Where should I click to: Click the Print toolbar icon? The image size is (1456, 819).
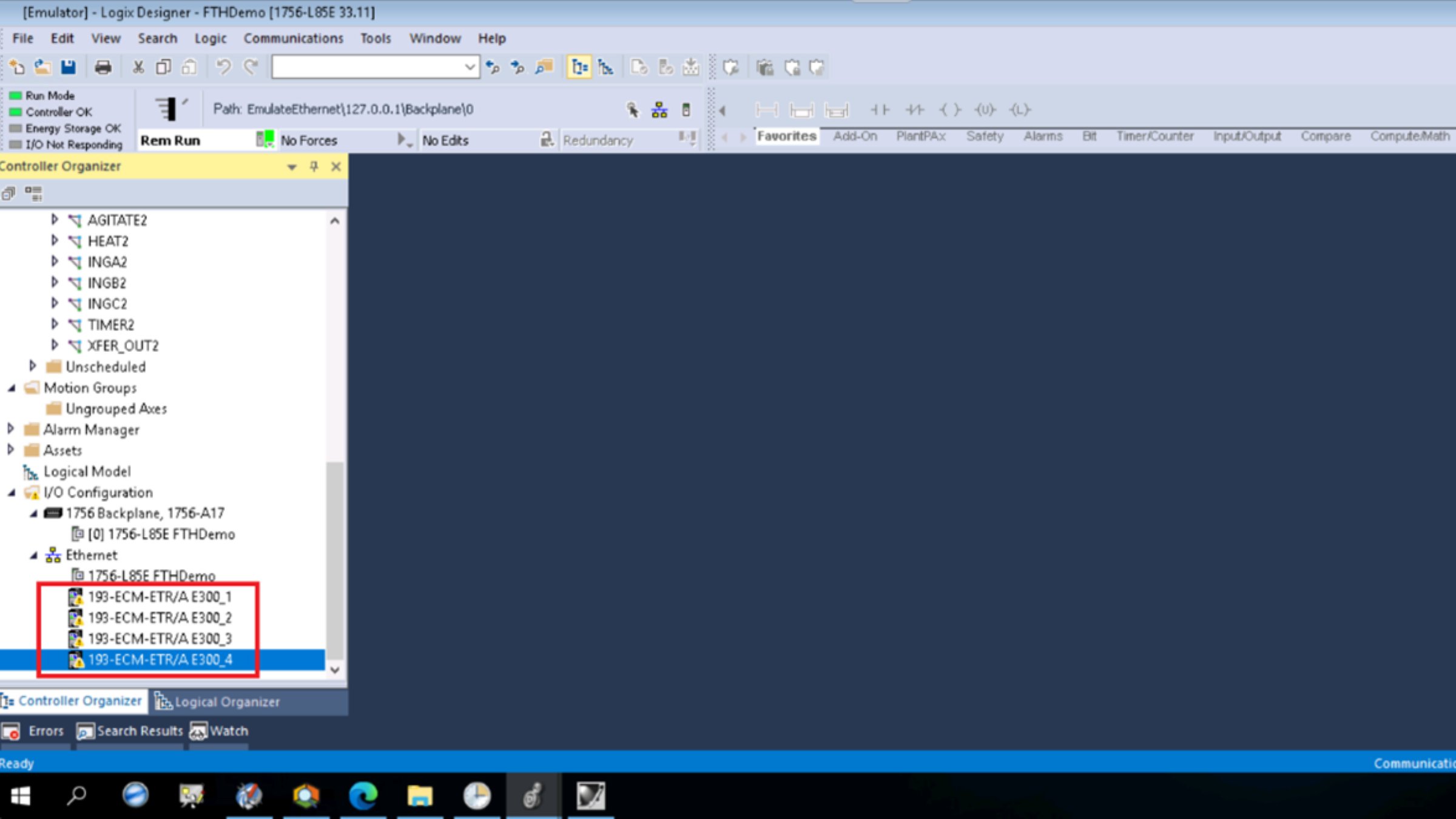click(x=103, y=67)
